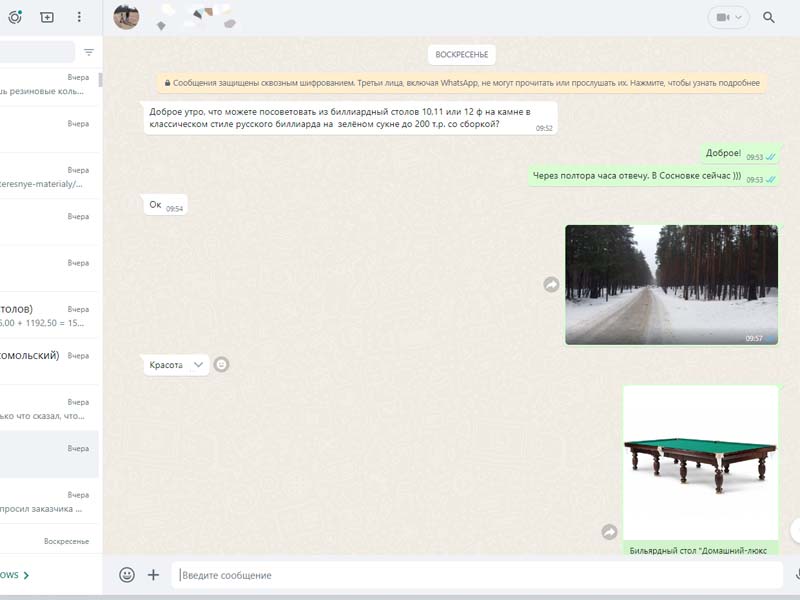Forward the billiard table image message
Image resolution: width=800 pixels, height=600 pixels.
coord(609,532)
